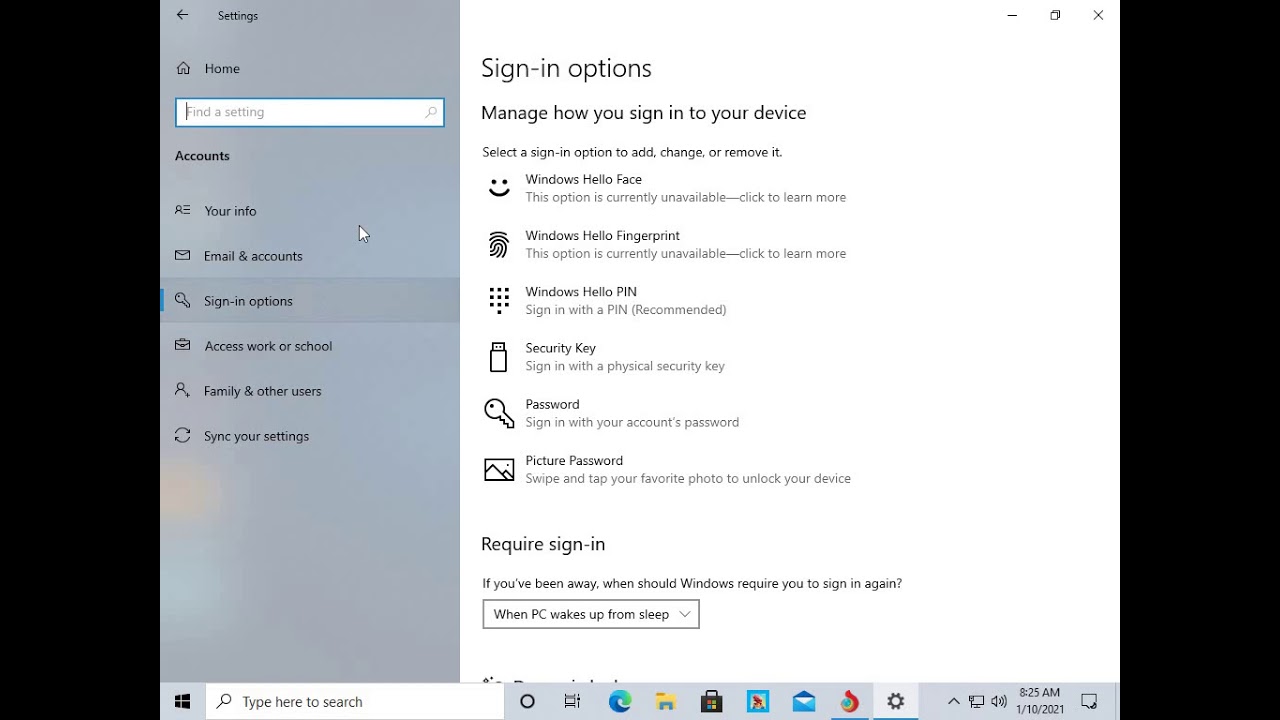This screenshot has height=720, width=1280.
Task: Click the Password key icon
Action: click(499, 413)
